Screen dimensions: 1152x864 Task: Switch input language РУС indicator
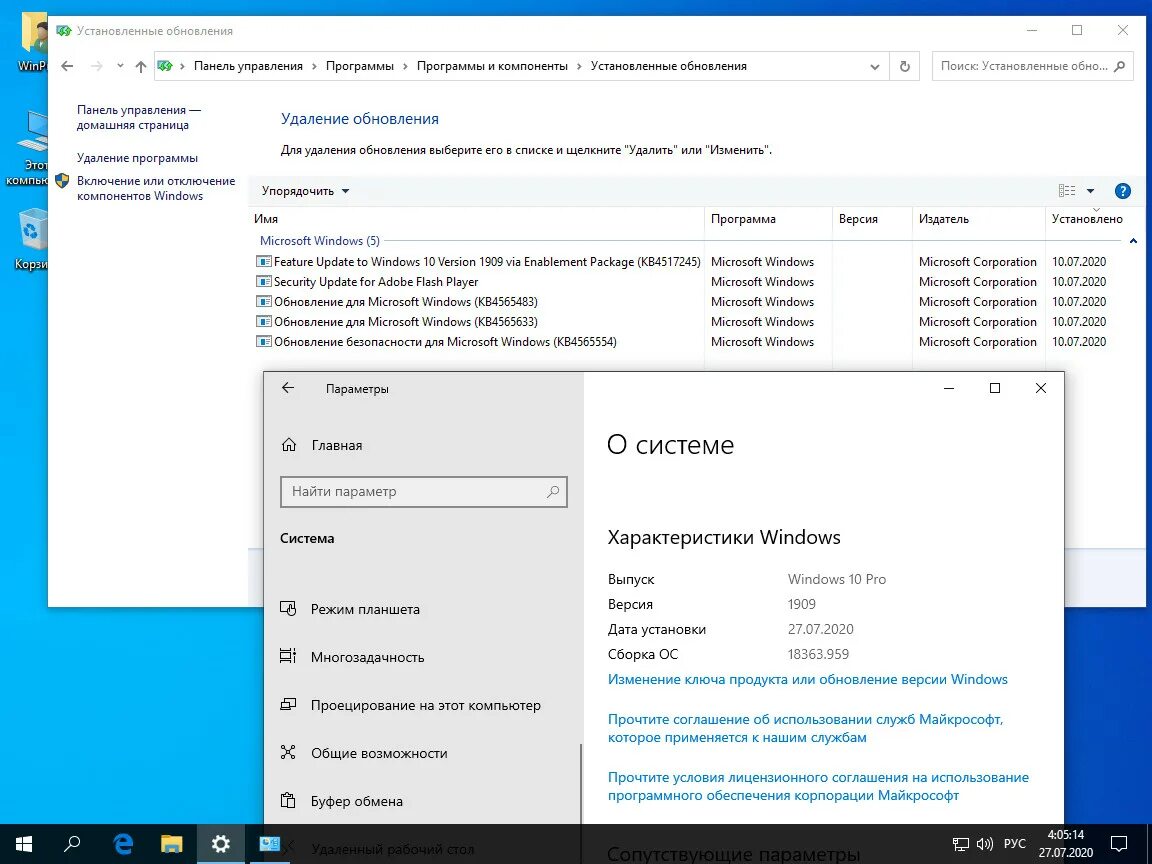1015,844
